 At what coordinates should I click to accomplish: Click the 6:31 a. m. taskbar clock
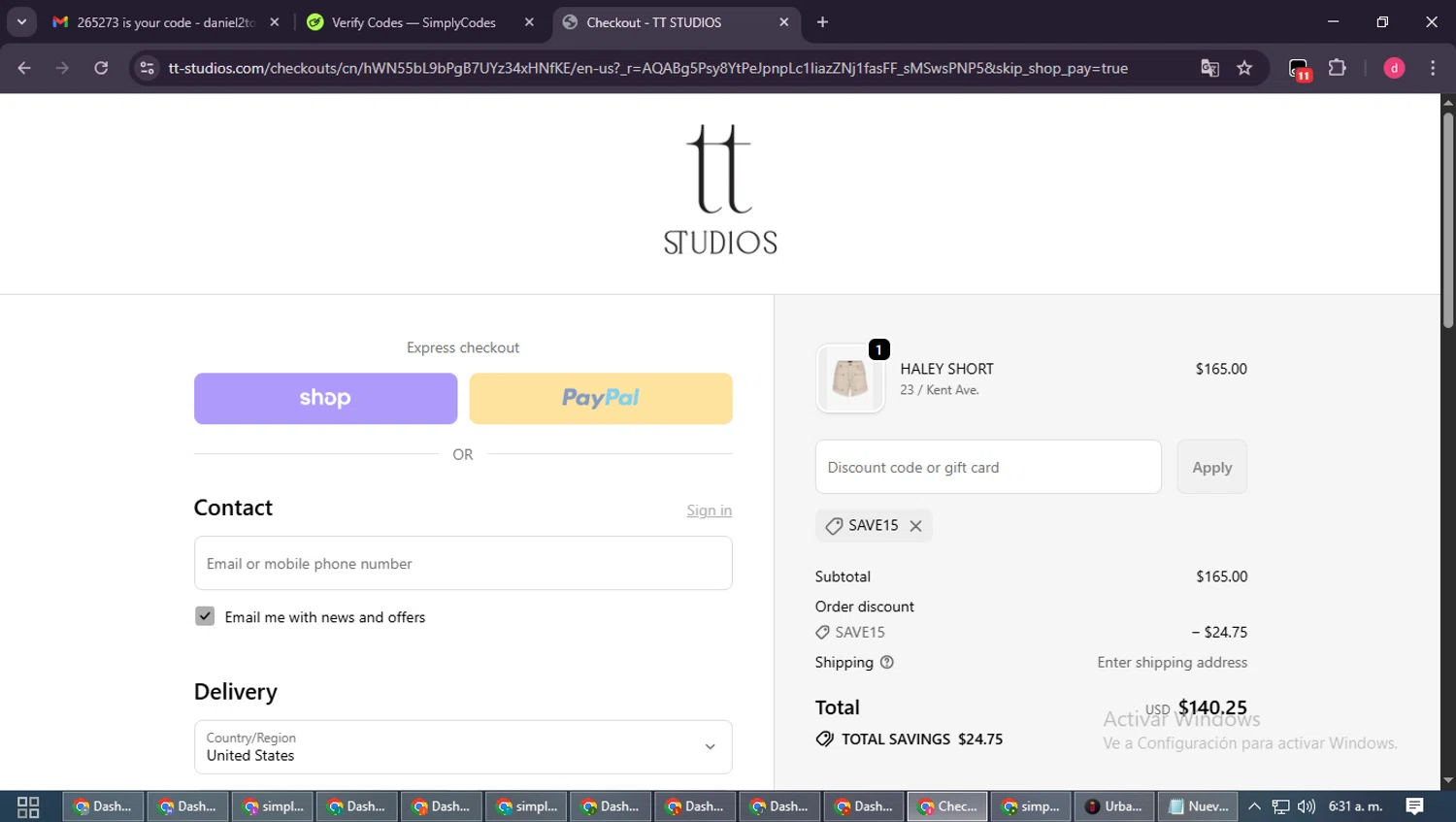1356,806
